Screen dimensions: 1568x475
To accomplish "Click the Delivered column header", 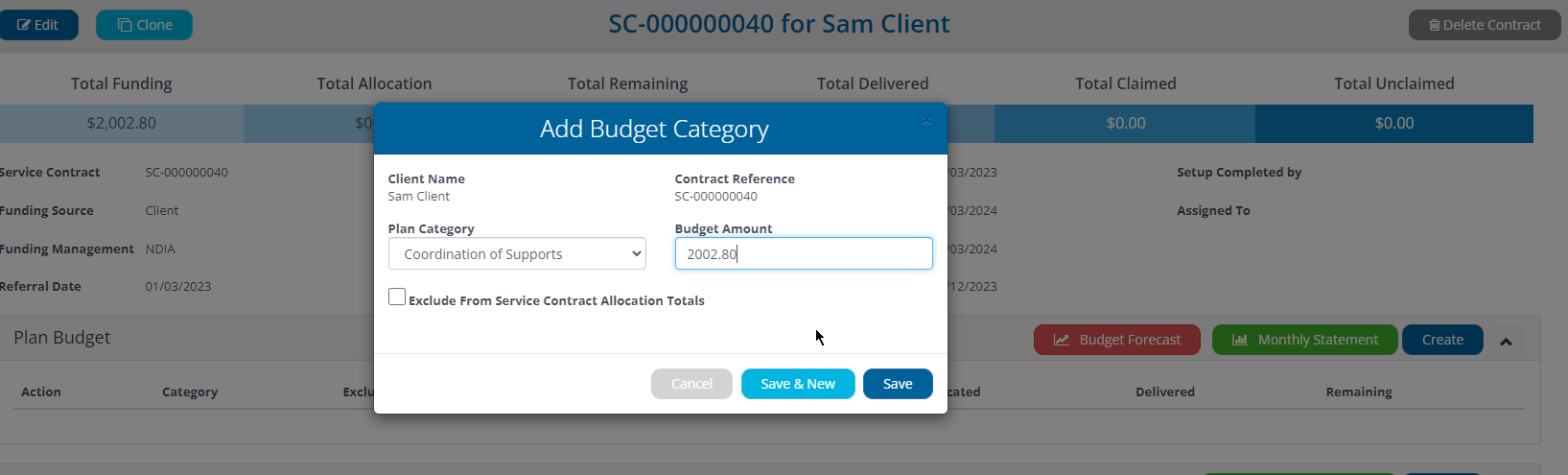I will [x=1164, y=392].
